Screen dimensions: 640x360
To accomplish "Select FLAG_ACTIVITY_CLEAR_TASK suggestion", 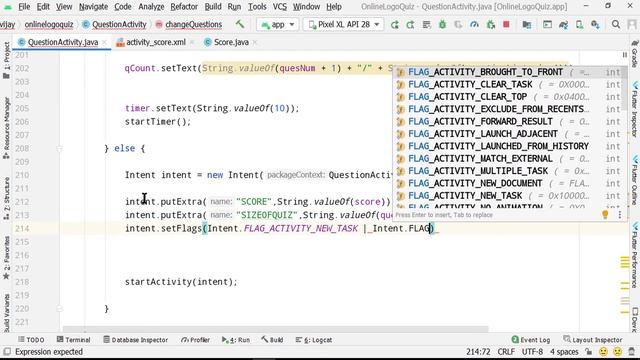I will pyautogui.click(x=509, y=84).
